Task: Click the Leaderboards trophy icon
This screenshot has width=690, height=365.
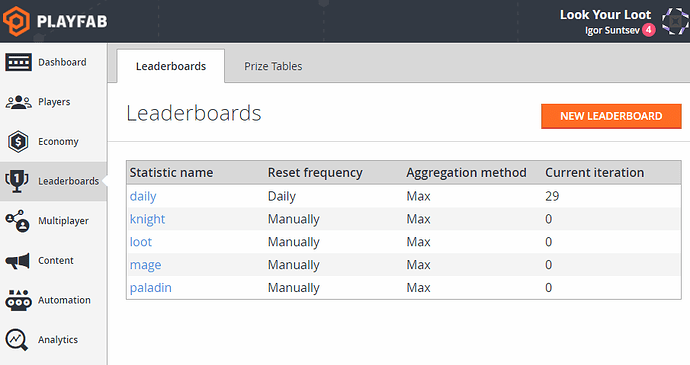Action: point(17,181)
